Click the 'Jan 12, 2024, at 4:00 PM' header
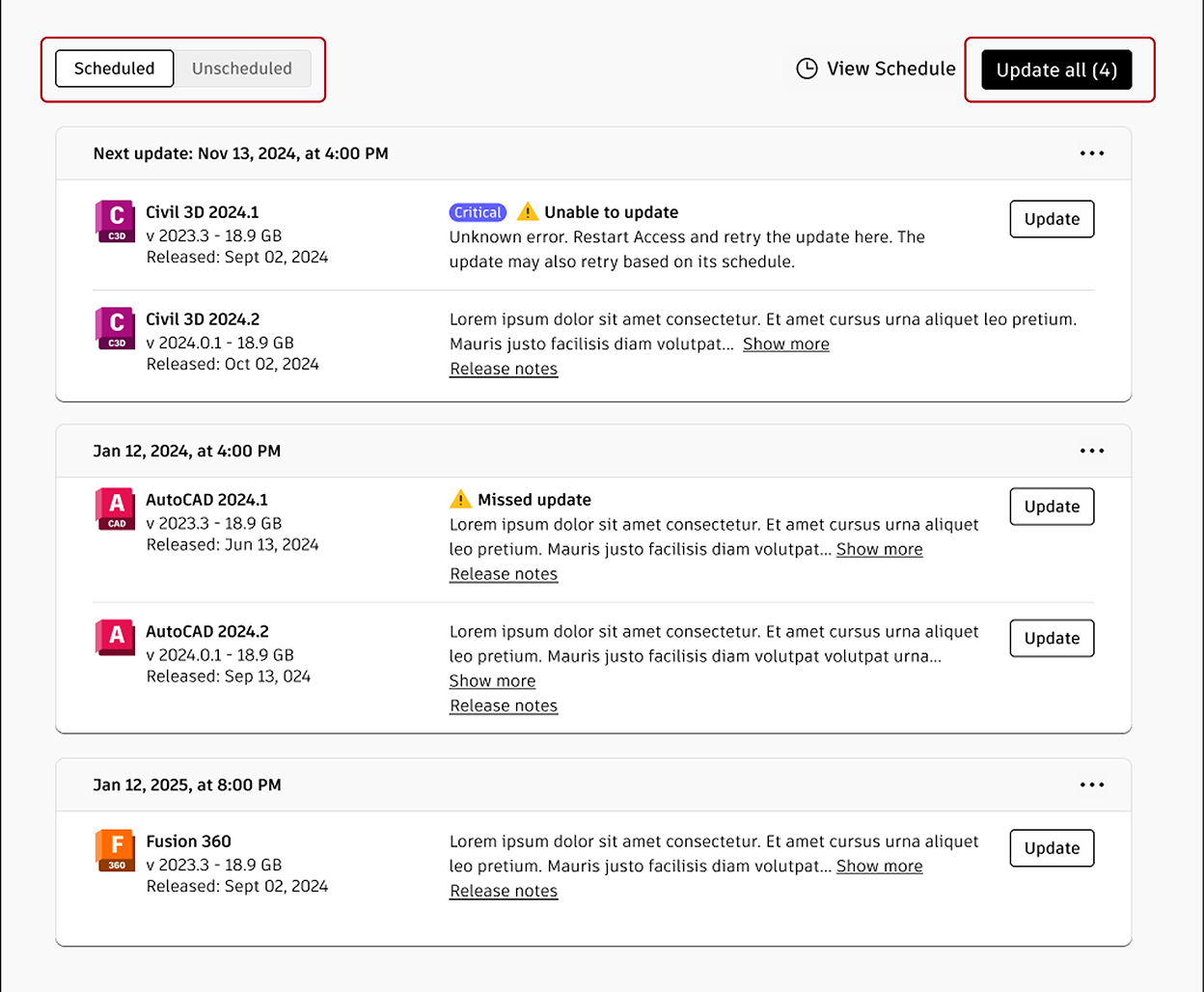Image resolution: width=1204 pixels, height=992 pixels. coord(187,451)
